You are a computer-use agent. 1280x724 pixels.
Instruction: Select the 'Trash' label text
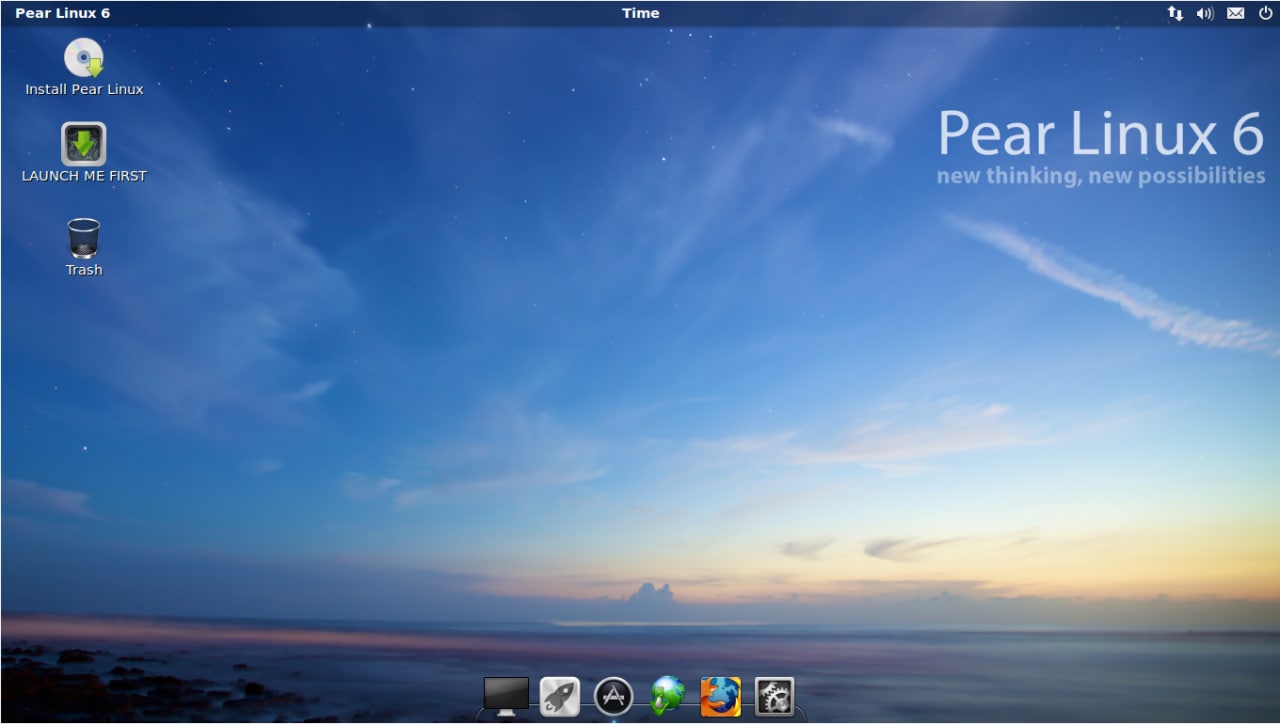click(84, 269)
